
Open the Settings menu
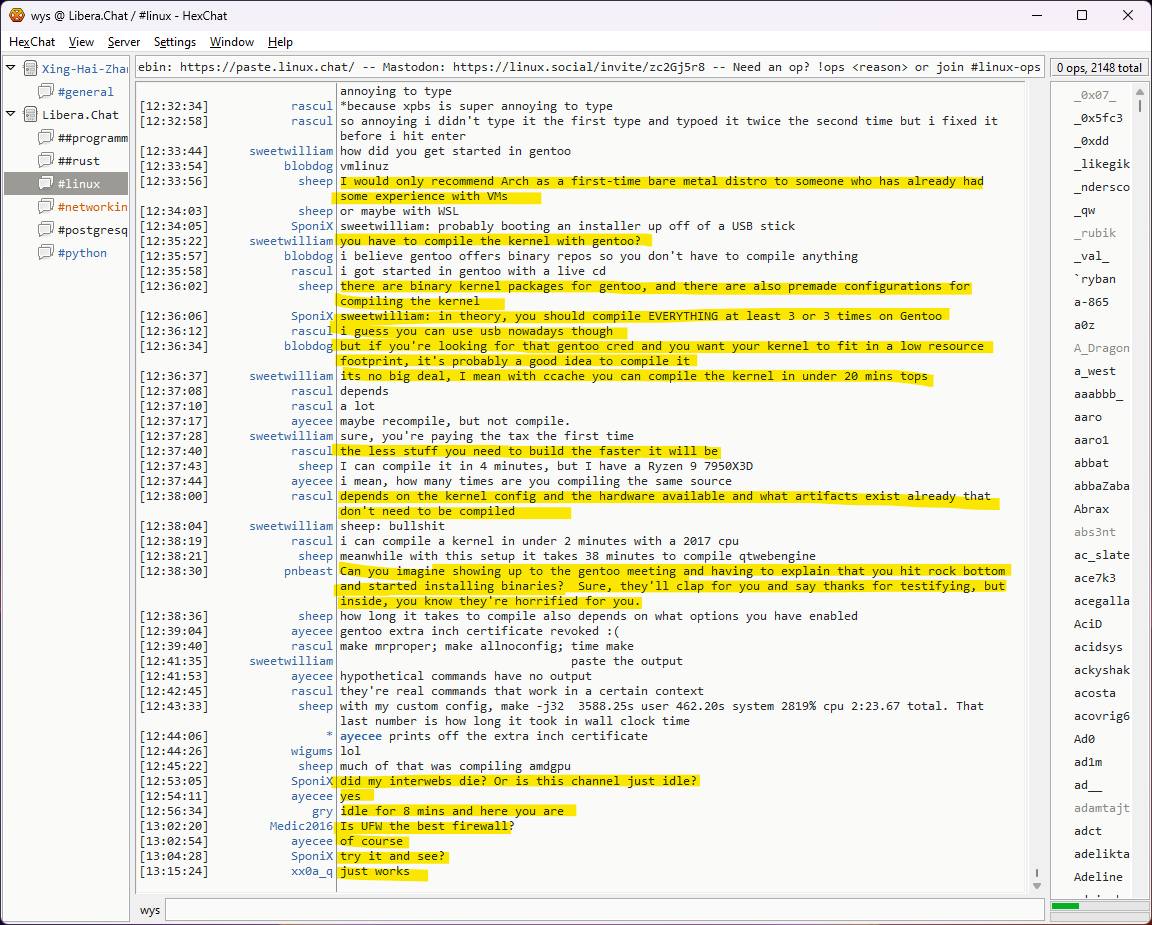coord(175,42)
